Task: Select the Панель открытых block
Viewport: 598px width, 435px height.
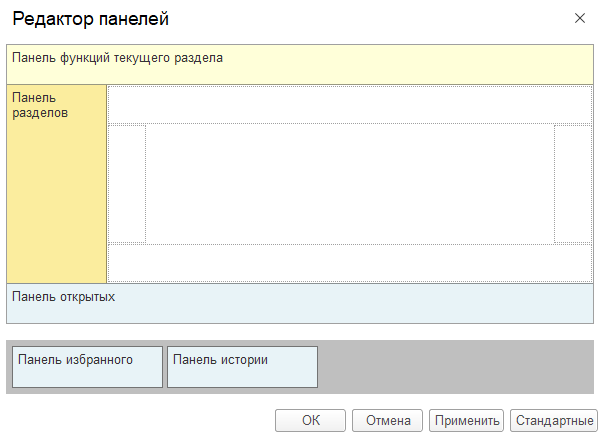Action: pos(300,303)
